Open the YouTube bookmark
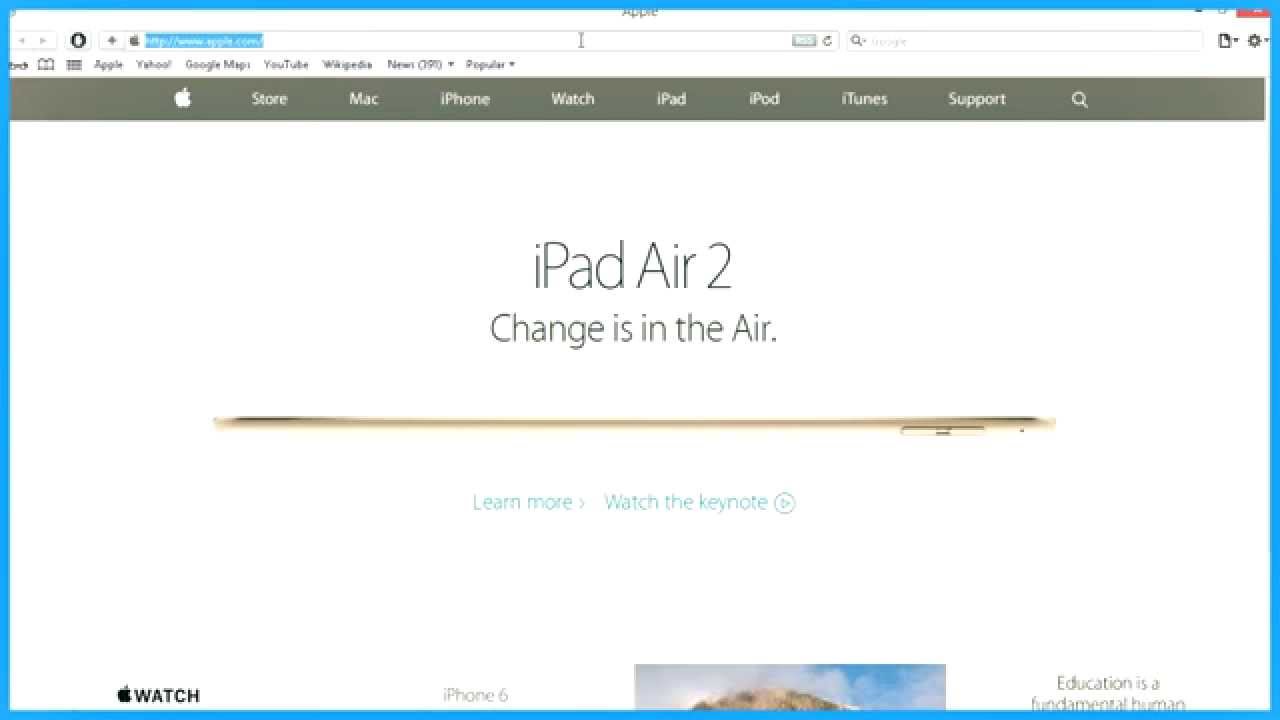 tap(286, 64)
